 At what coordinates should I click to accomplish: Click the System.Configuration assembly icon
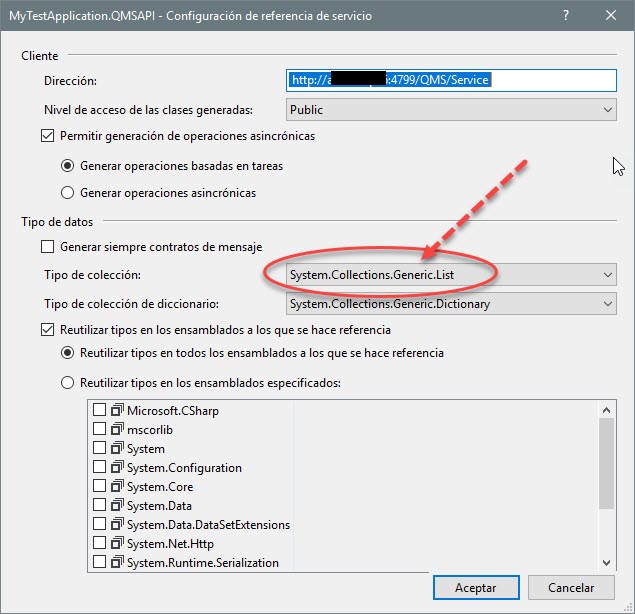click(x=117, y=467)
